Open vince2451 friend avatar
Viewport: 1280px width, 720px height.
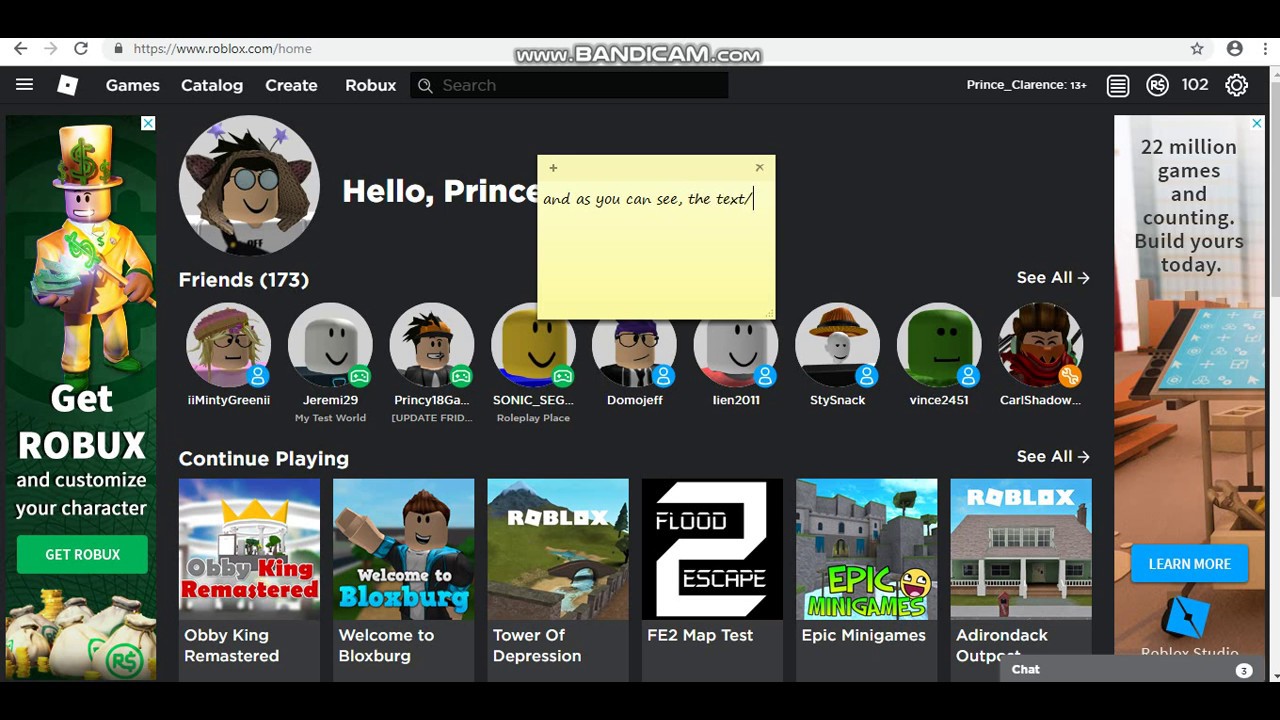pyautogui.click(x=939, y=345)
